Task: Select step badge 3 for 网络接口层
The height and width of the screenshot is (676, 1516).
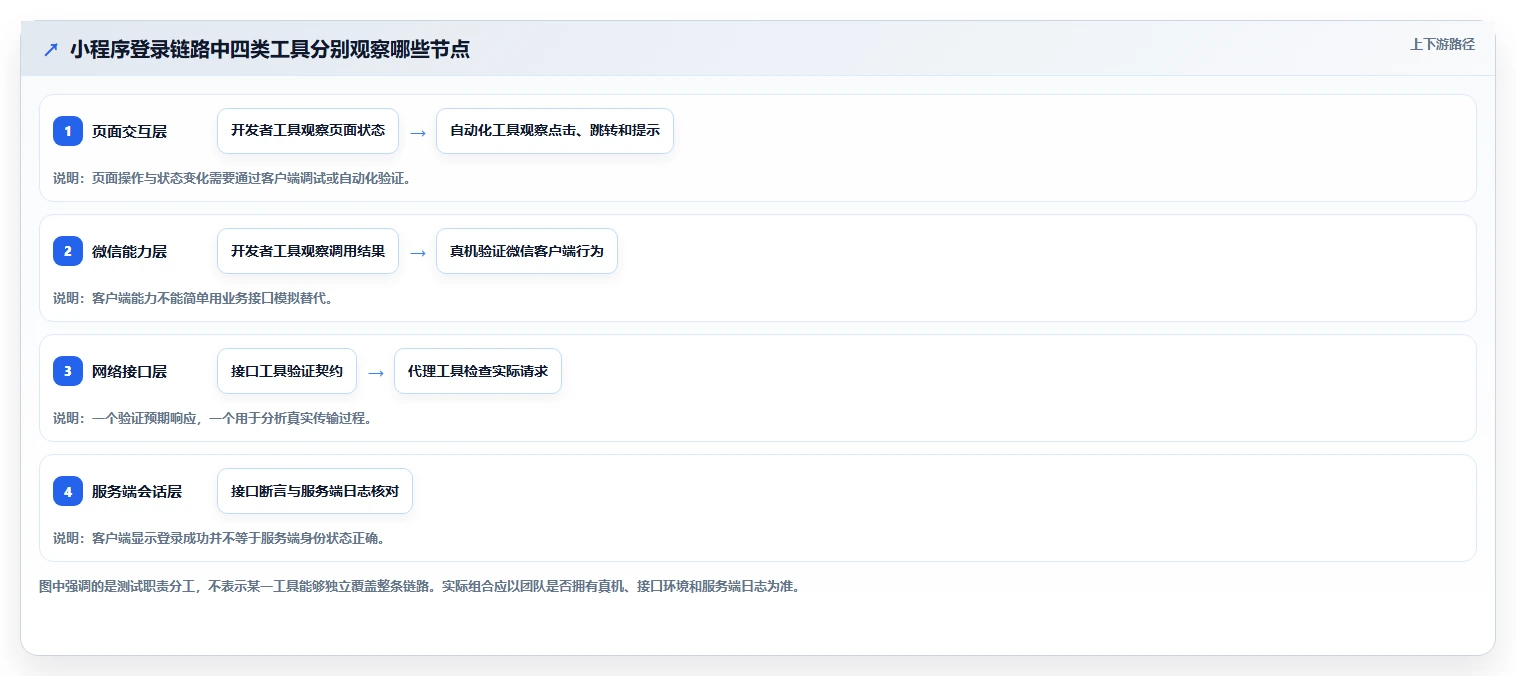Action: (x=68, y=371)
